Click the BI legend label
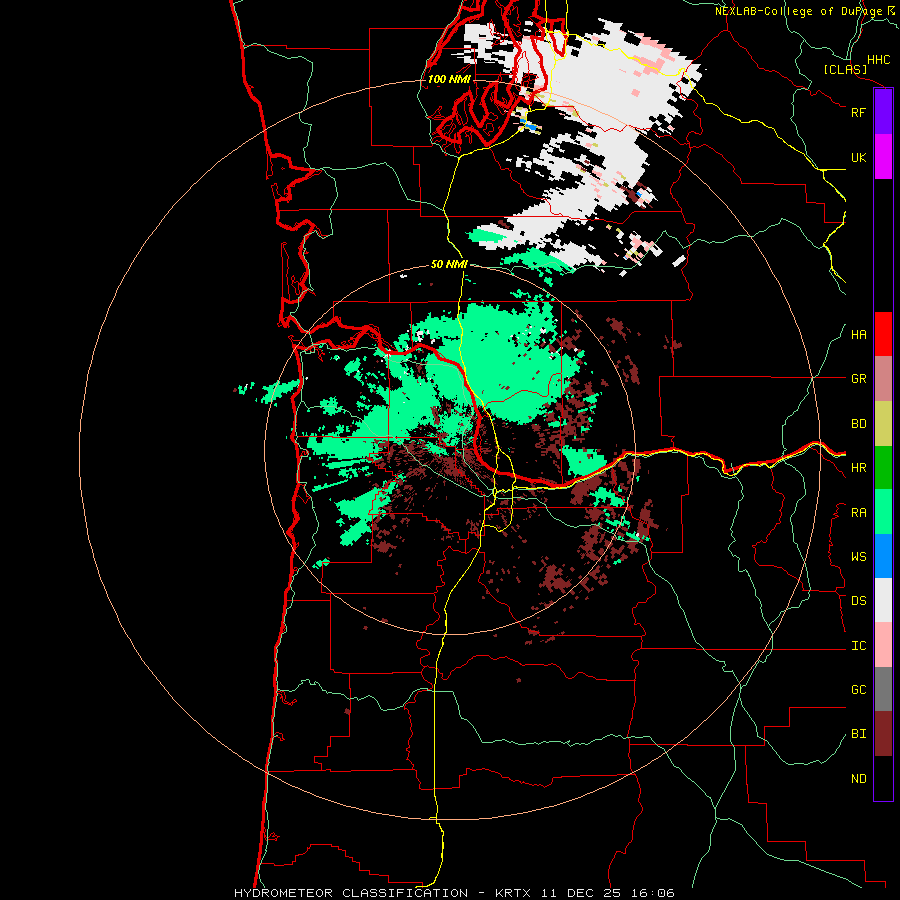Viewport: 900px width, 900px height. [x=858, y=734]
